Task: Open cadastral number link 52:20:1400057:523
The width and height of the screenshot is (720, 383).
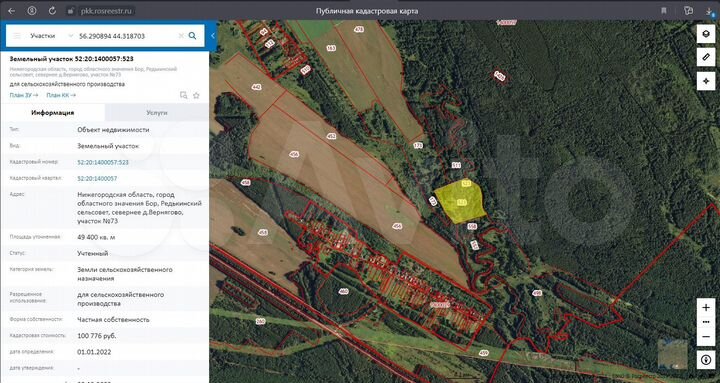Action: (103, 162)
